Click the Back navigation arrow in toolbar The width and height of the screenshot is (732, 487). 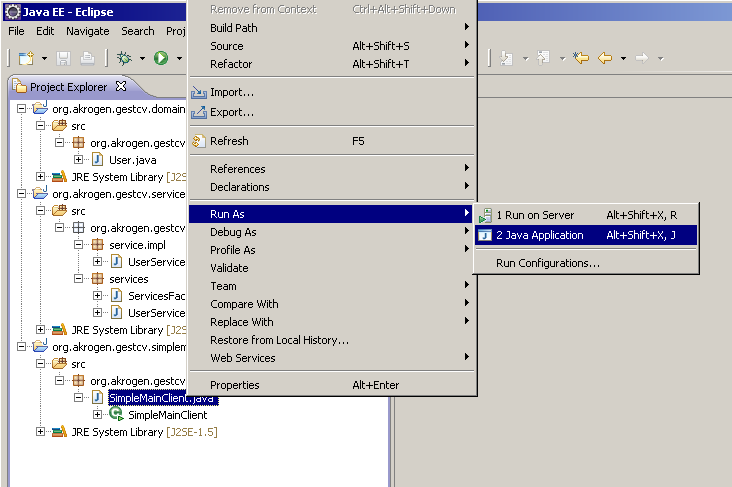click(604, 58)
